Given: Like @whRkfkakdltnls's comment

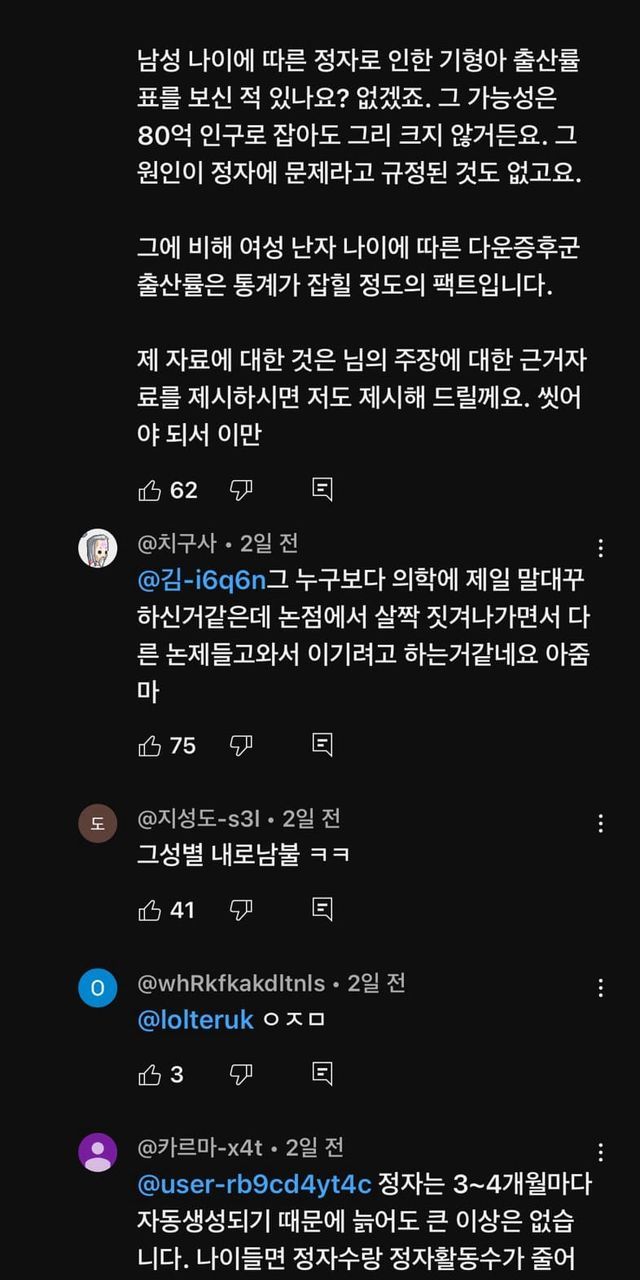Looking at the screenshot, I should (150, 1075).
